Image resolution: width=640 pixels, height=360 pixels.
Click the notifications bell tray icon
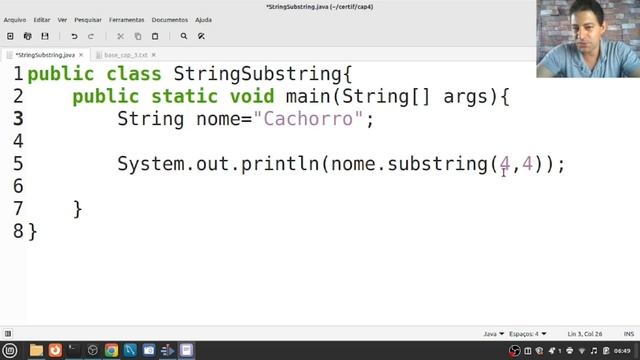click(x=552, y=351)
